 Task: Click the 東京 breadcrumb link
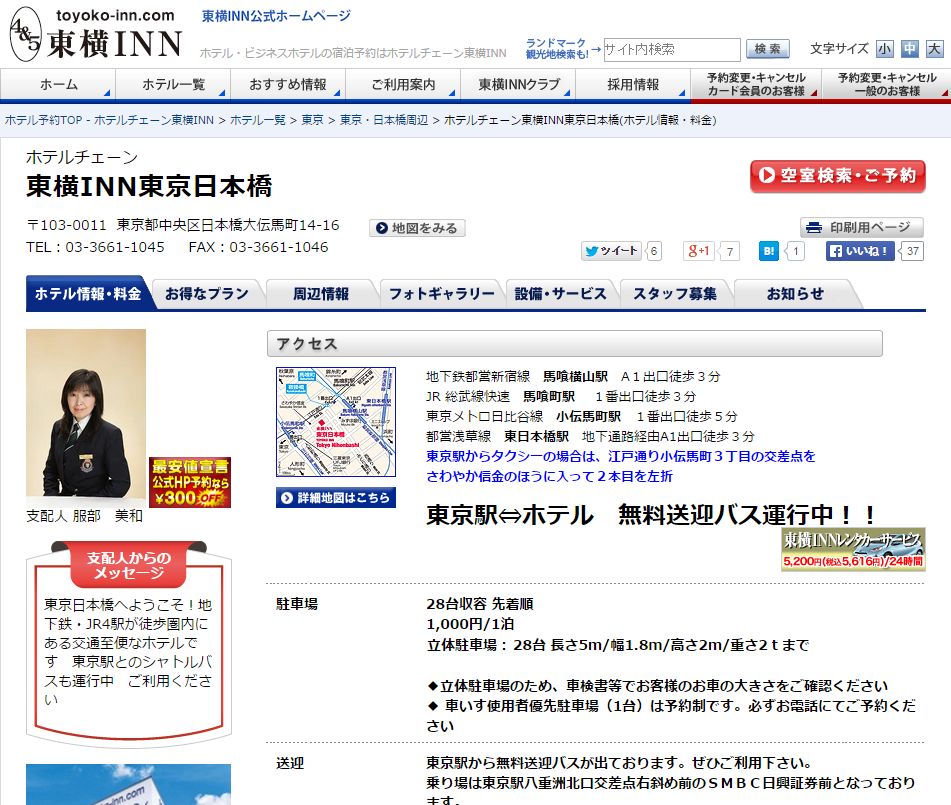pos(312,120)
